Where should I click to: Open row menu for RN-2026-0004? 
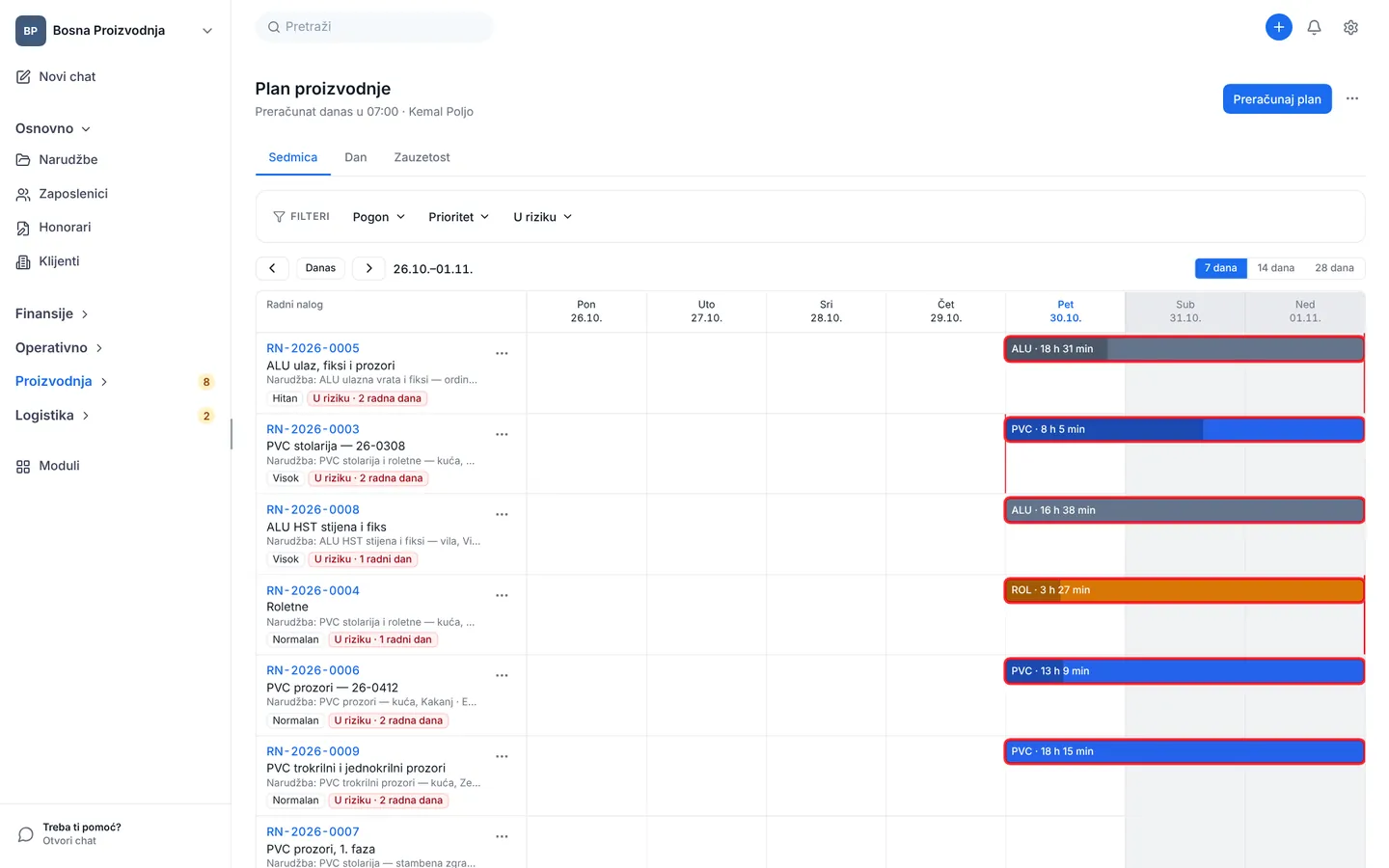(502, 595)
